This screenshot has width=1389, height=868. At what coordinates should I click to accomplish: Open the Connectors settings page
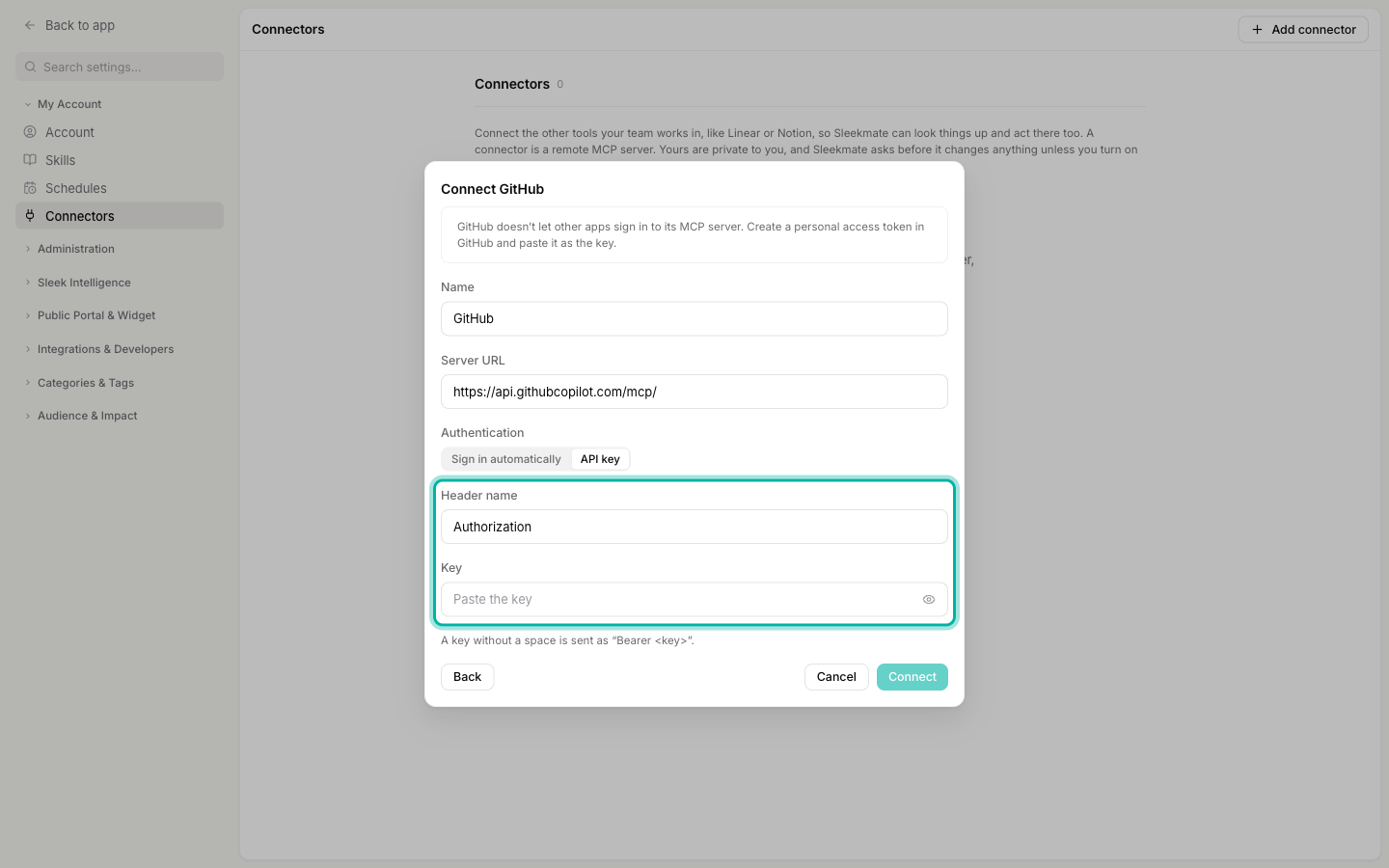[120, 216]
